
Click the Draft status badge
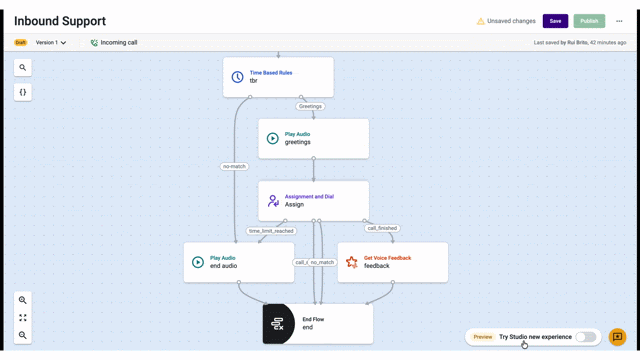point(20,42)
